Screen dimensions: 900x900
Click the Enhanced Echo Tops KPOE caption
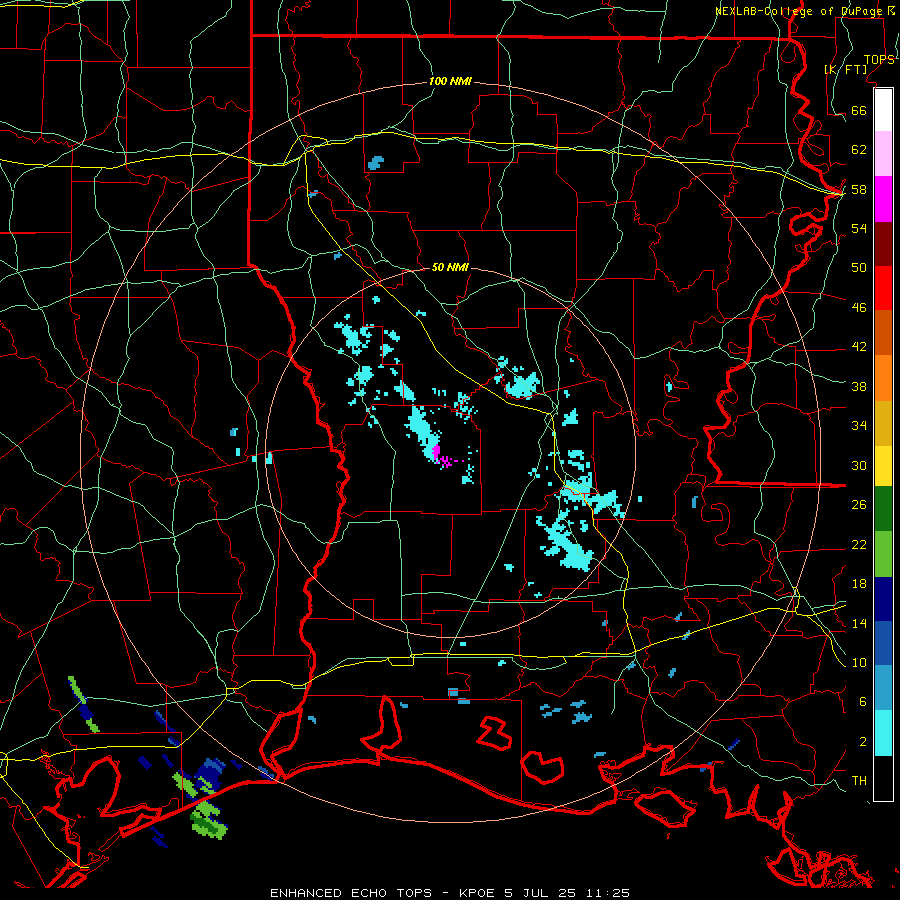pyautogui.click(x=450, y=893)
